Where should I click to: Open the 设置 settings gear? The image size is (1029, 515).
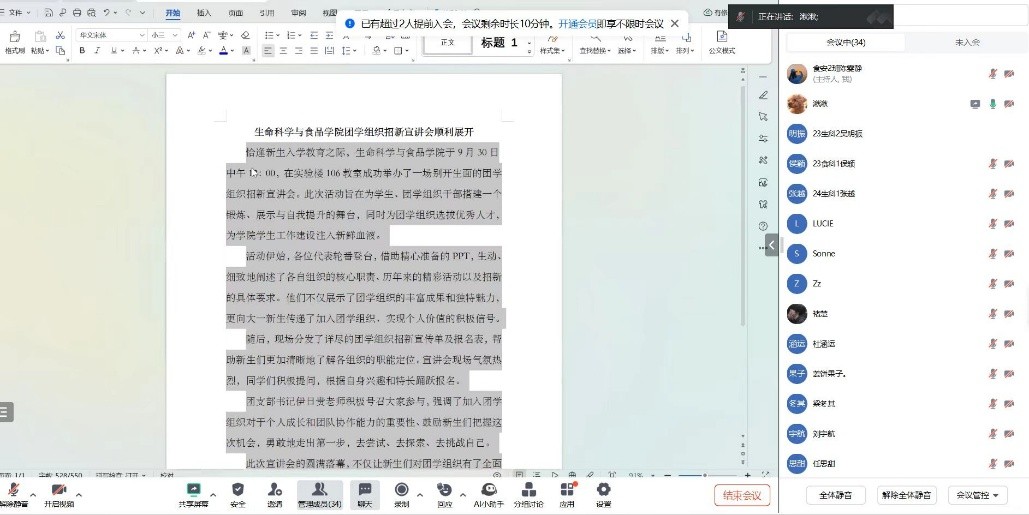603,490
